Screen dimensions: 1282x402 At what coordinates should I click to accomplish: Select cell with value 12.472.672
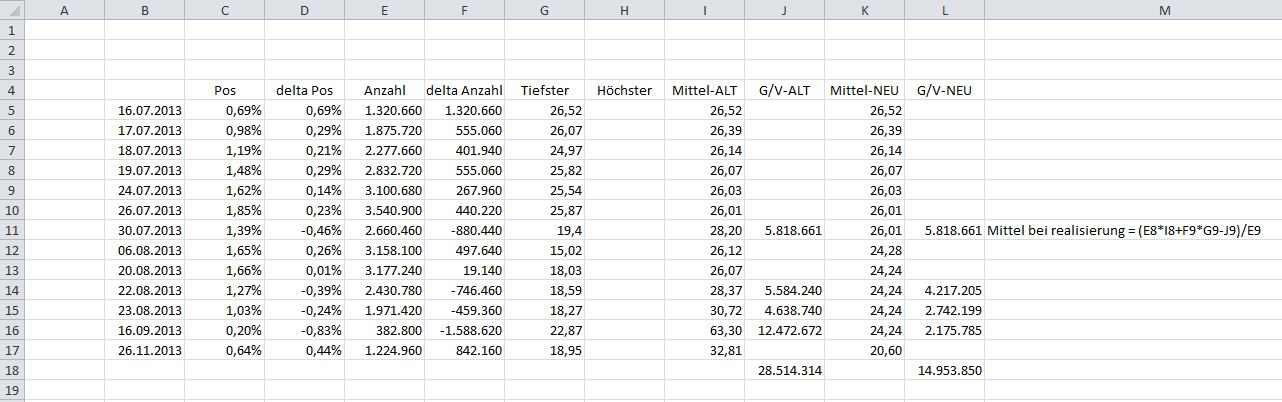click(784, 330)
